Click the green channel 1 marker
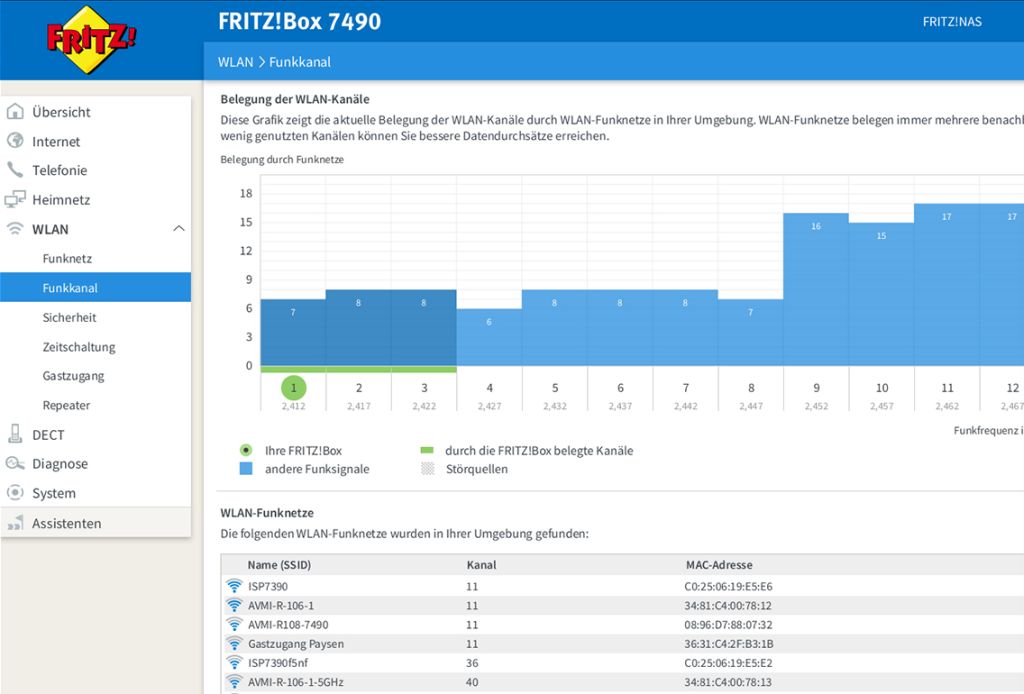This screenshot has width=1024, height=694. 293,388
